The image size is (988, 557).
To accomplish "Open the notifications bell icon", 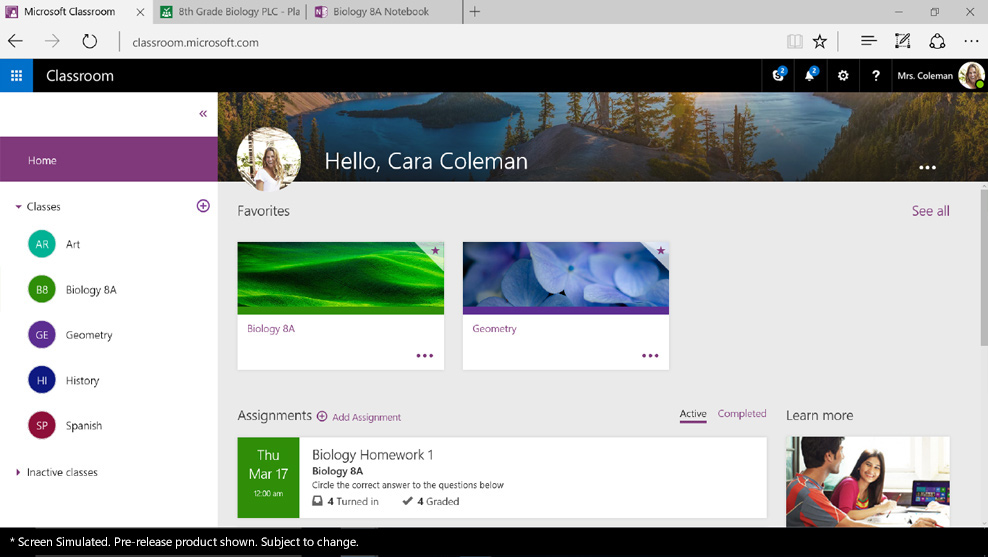I will click(810, 75).
